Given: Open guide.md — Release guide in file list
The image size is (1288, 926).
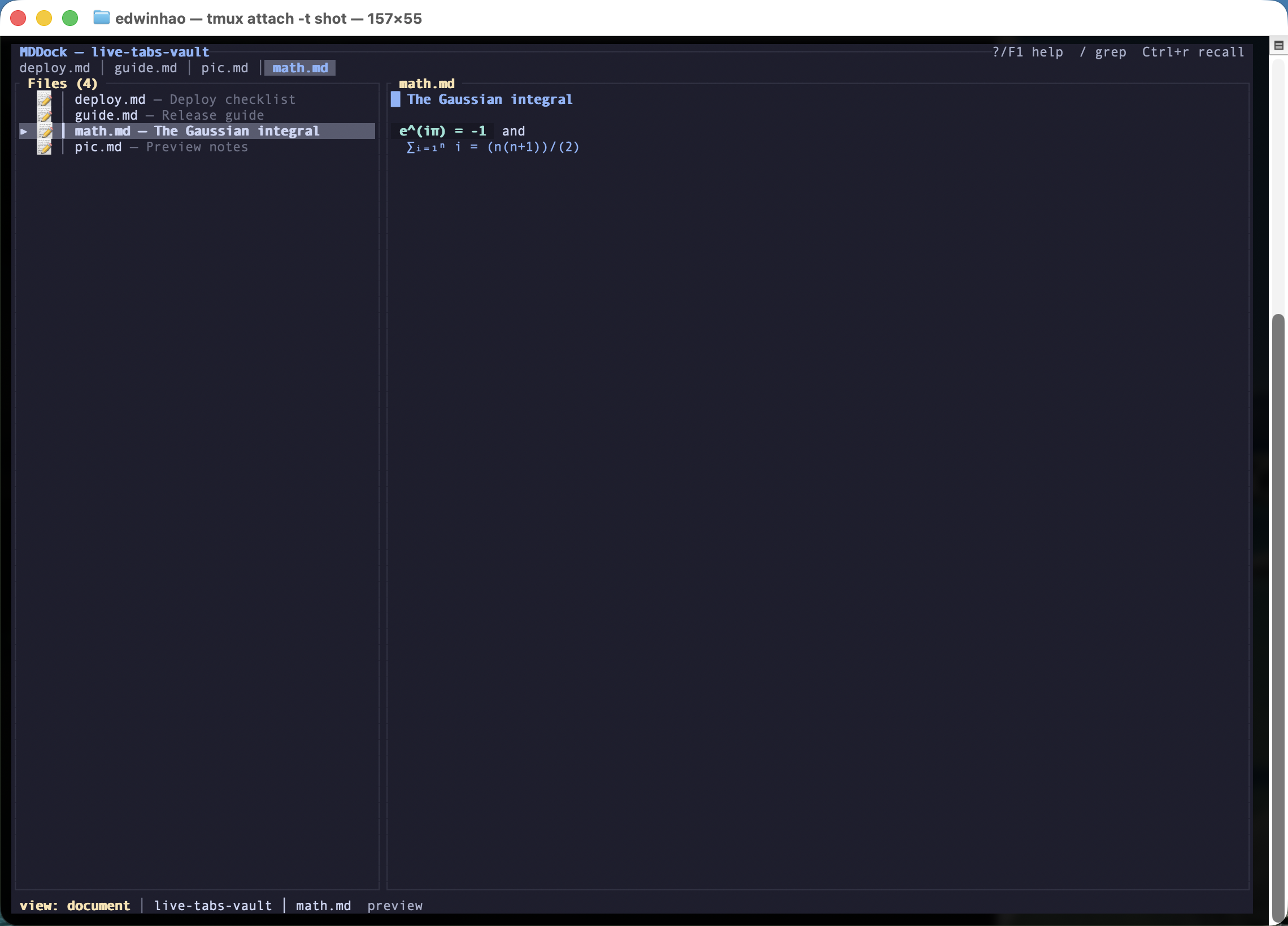Looking at the screenshot, I should coord(169,115).
